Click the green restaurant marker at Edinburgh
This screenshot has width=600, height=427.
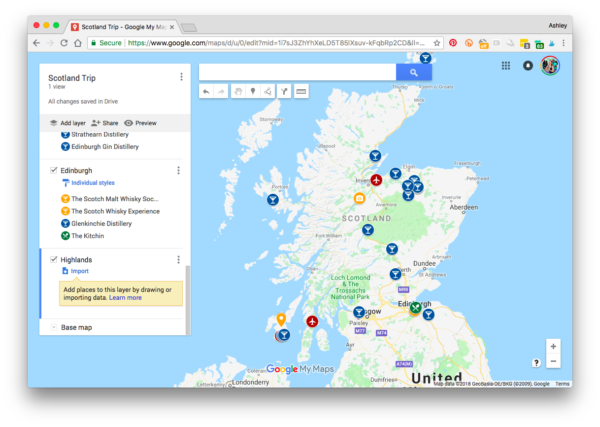[416, 307]
